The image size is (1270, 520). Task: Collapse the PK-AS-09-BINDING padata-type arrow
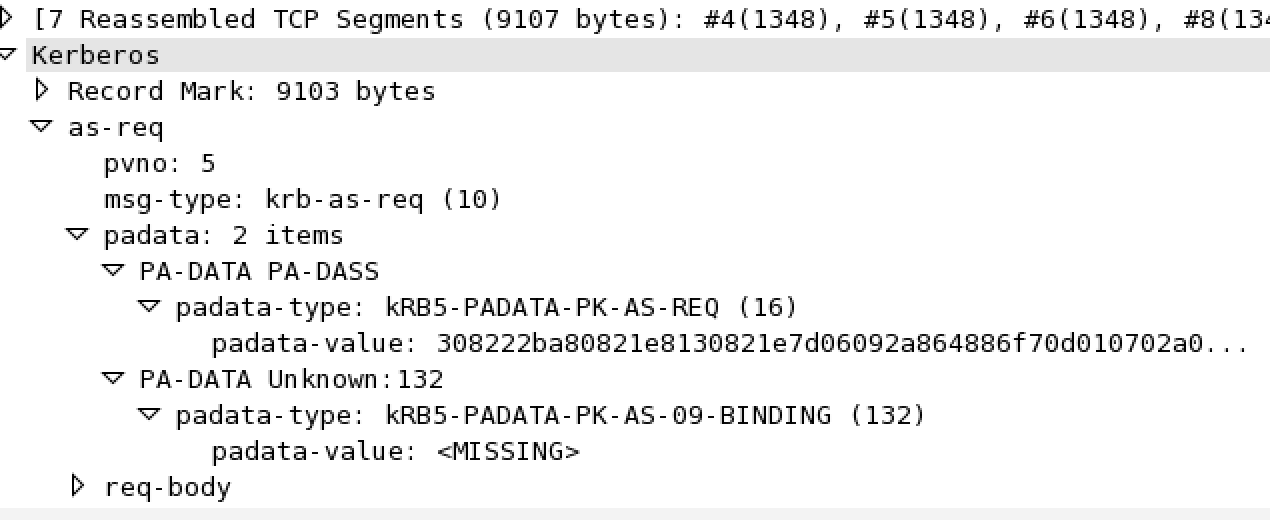[x=150, y=415]
